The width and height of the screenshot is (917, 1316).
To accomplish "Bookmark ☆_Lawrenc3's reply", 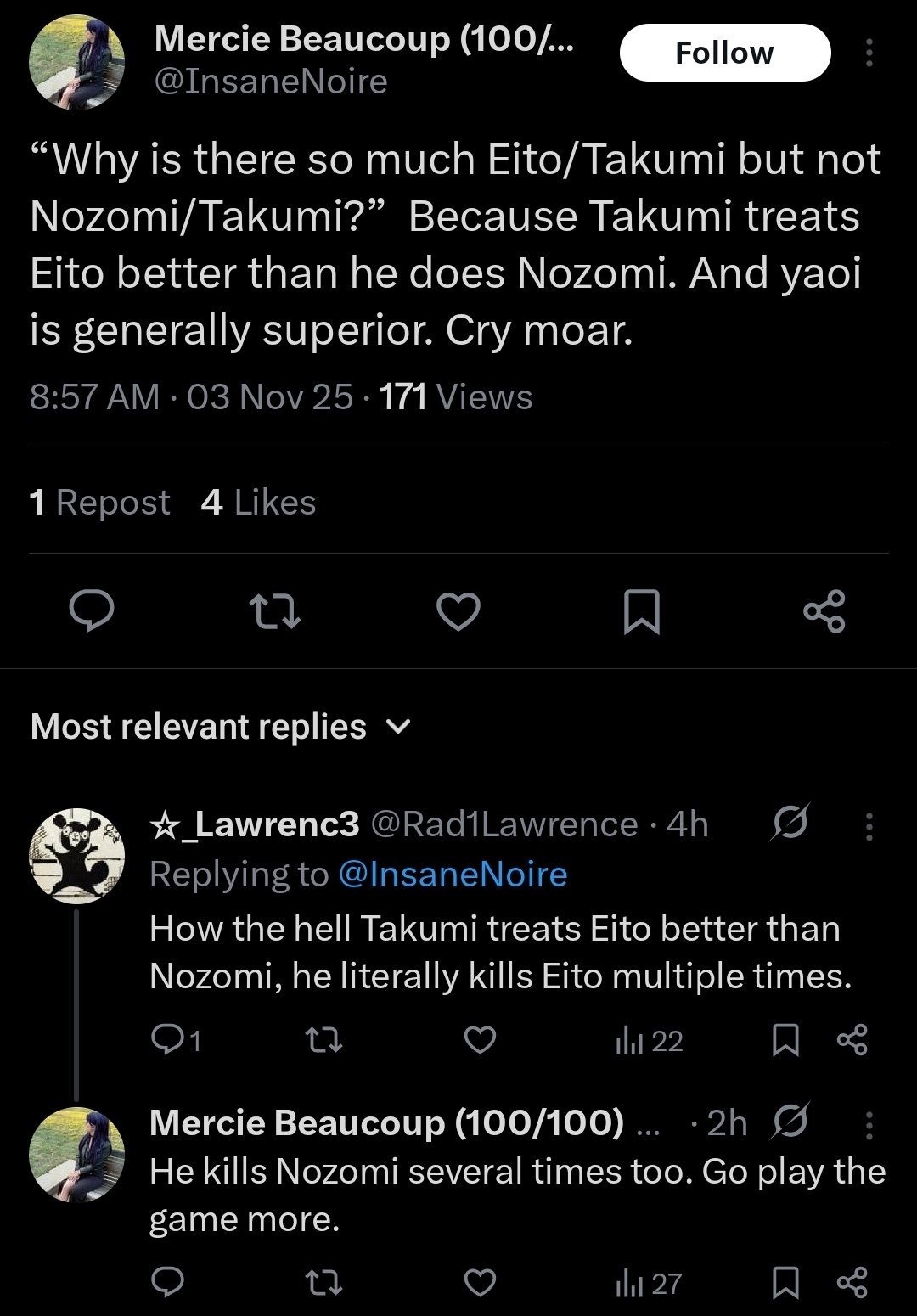I will tap(785, 1040).
